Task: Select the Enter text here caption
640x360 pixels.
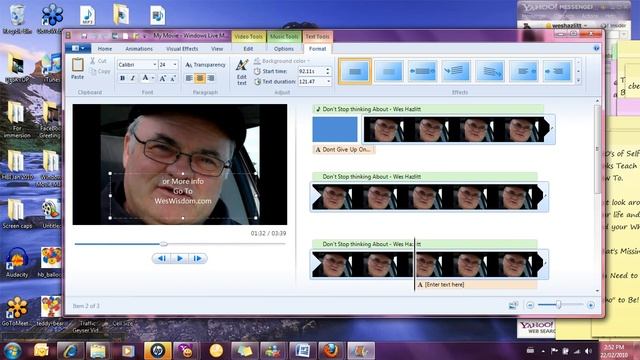Action: coord(476,284)
